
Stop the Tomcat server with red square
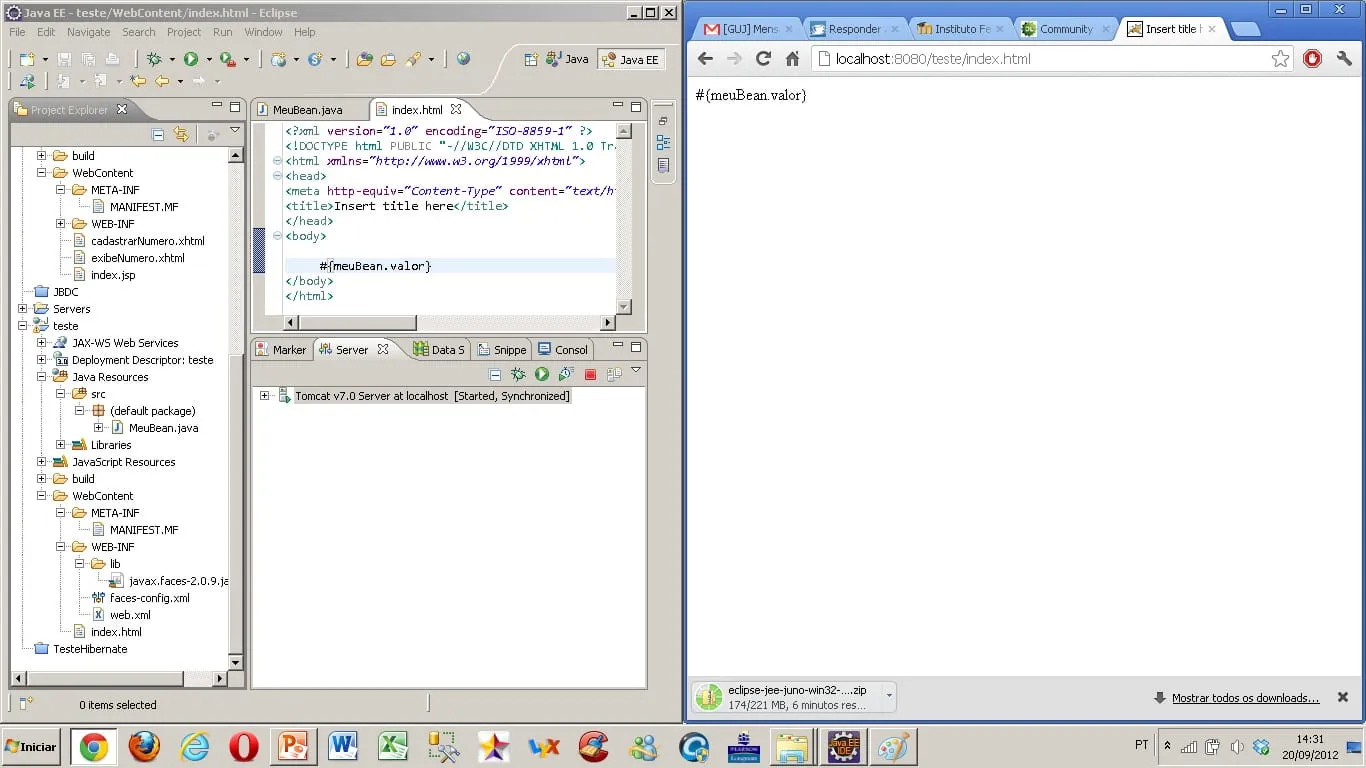click(590, 374)
